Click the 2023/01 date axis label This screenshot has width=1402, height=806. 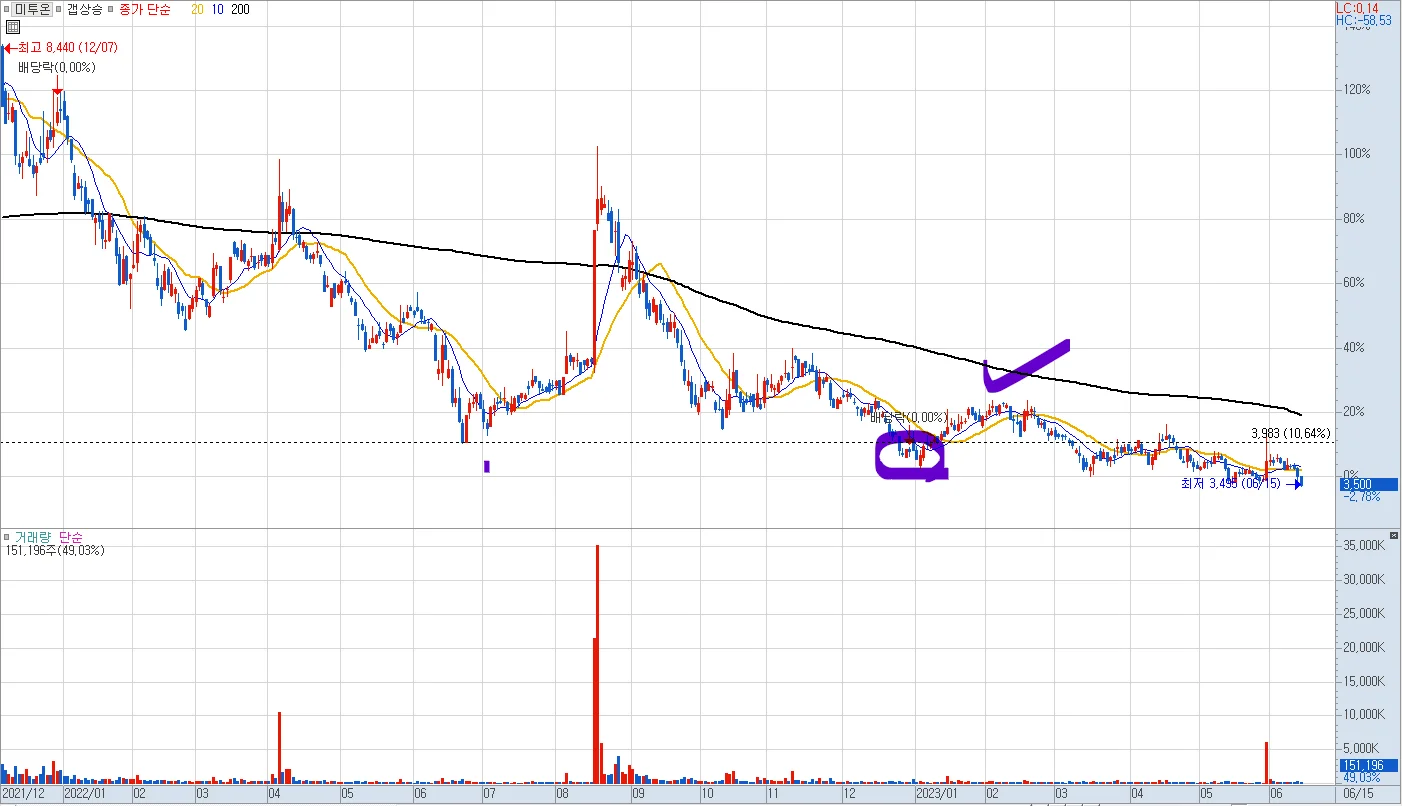pos(938,794)
